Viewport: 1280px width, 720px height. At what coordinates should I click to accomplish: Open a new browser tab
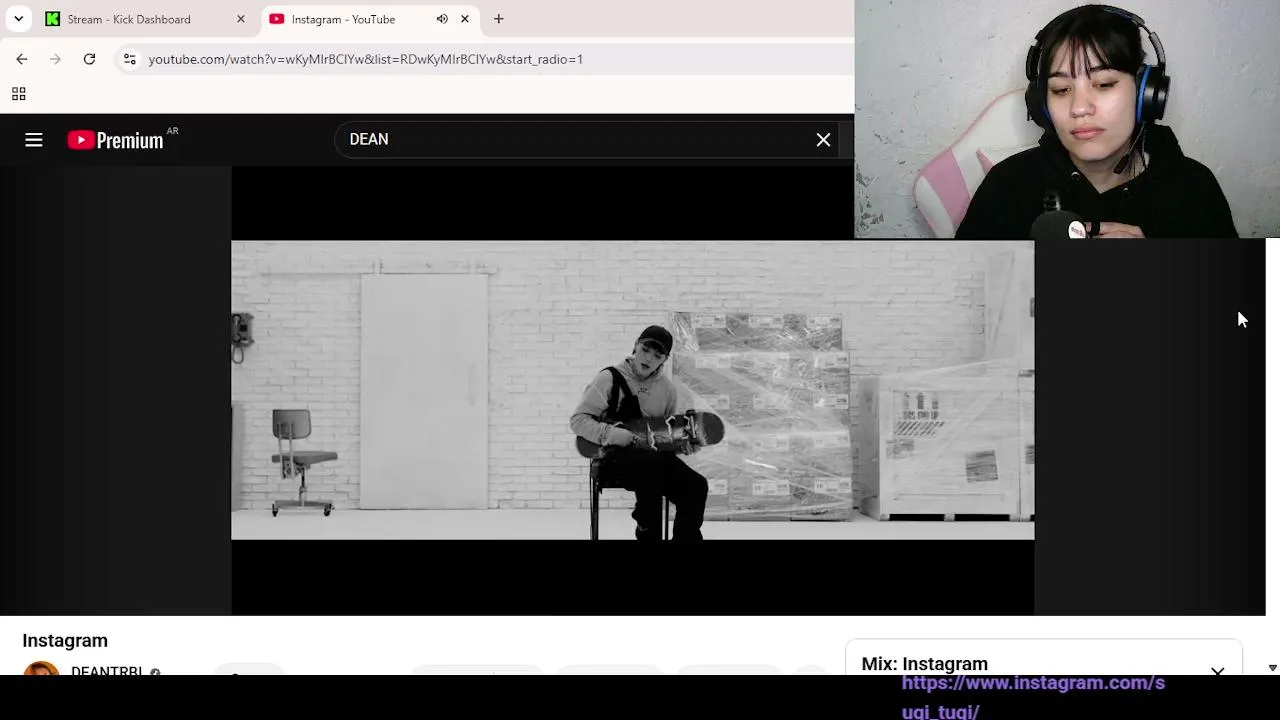499,19
